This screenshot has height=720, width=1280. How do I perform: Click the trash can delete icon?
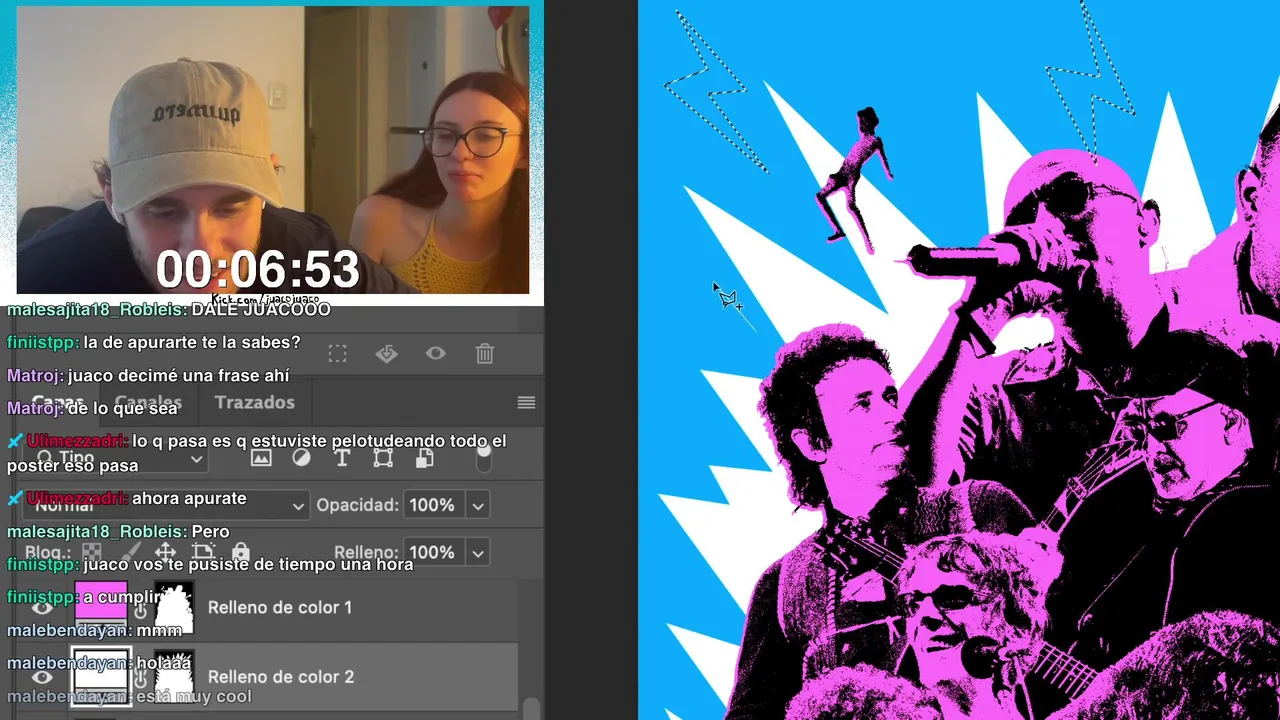coord(485,353)
